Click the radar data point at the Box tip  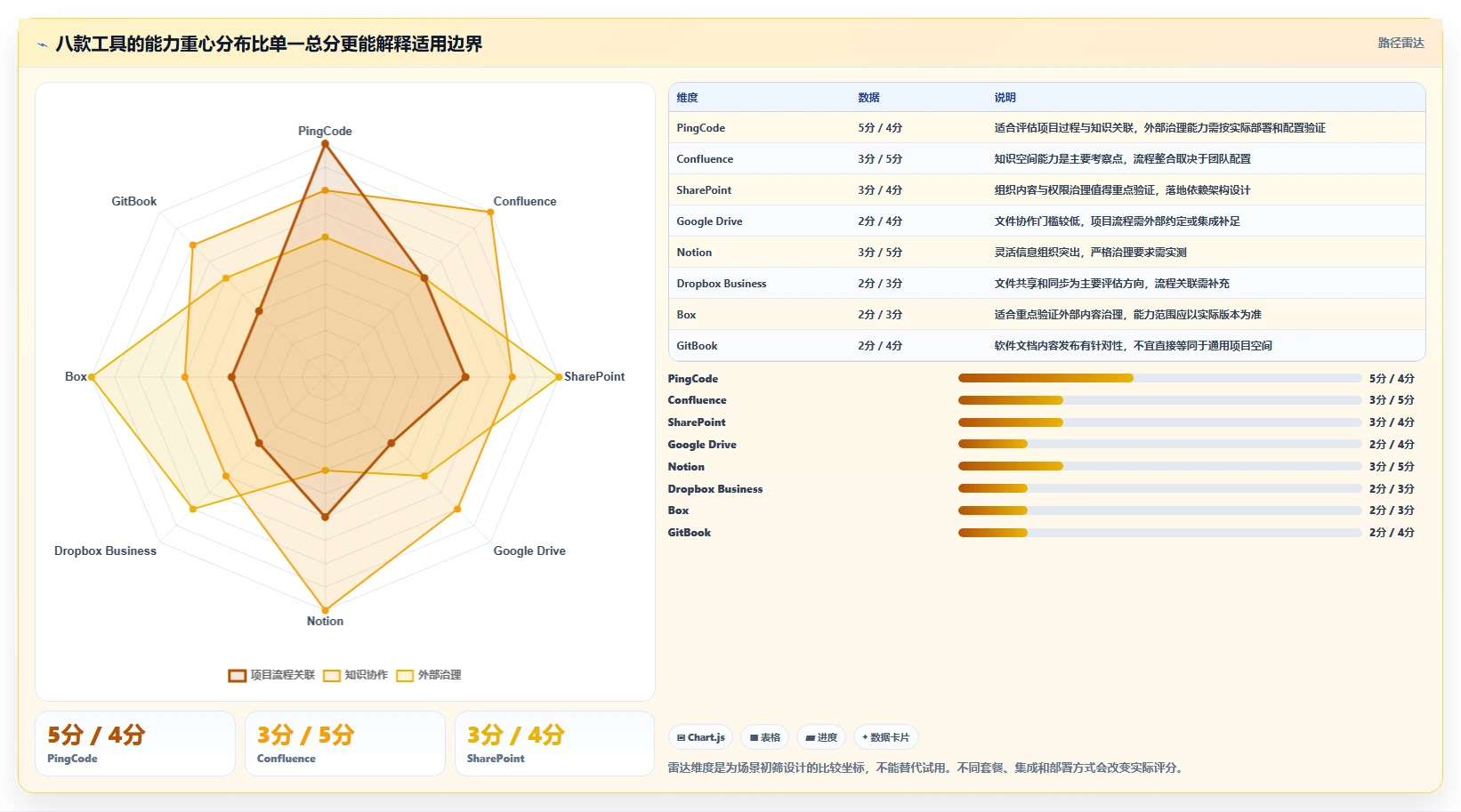click(92, 377)
